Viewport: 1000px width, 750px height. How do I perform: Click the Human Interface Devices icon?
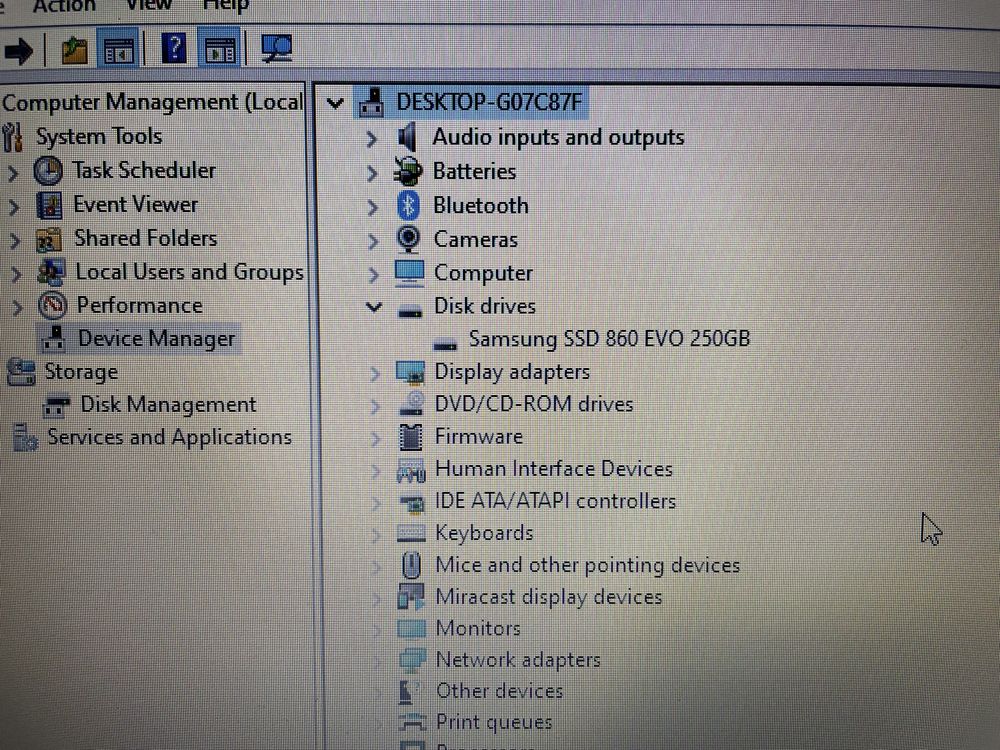coord(411,470)
